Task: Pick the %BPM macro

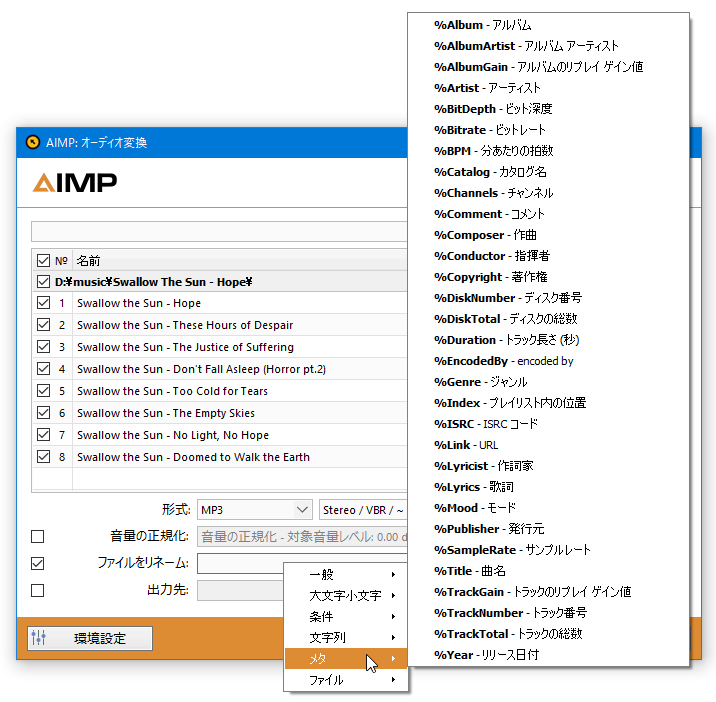Action: [x=548, y=151]
